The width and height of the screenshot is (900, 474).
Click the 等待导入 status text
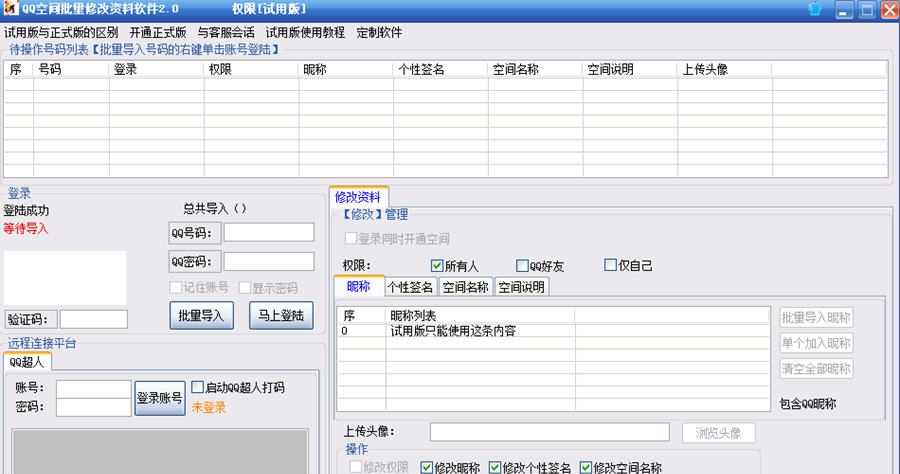tap(26, 228)
